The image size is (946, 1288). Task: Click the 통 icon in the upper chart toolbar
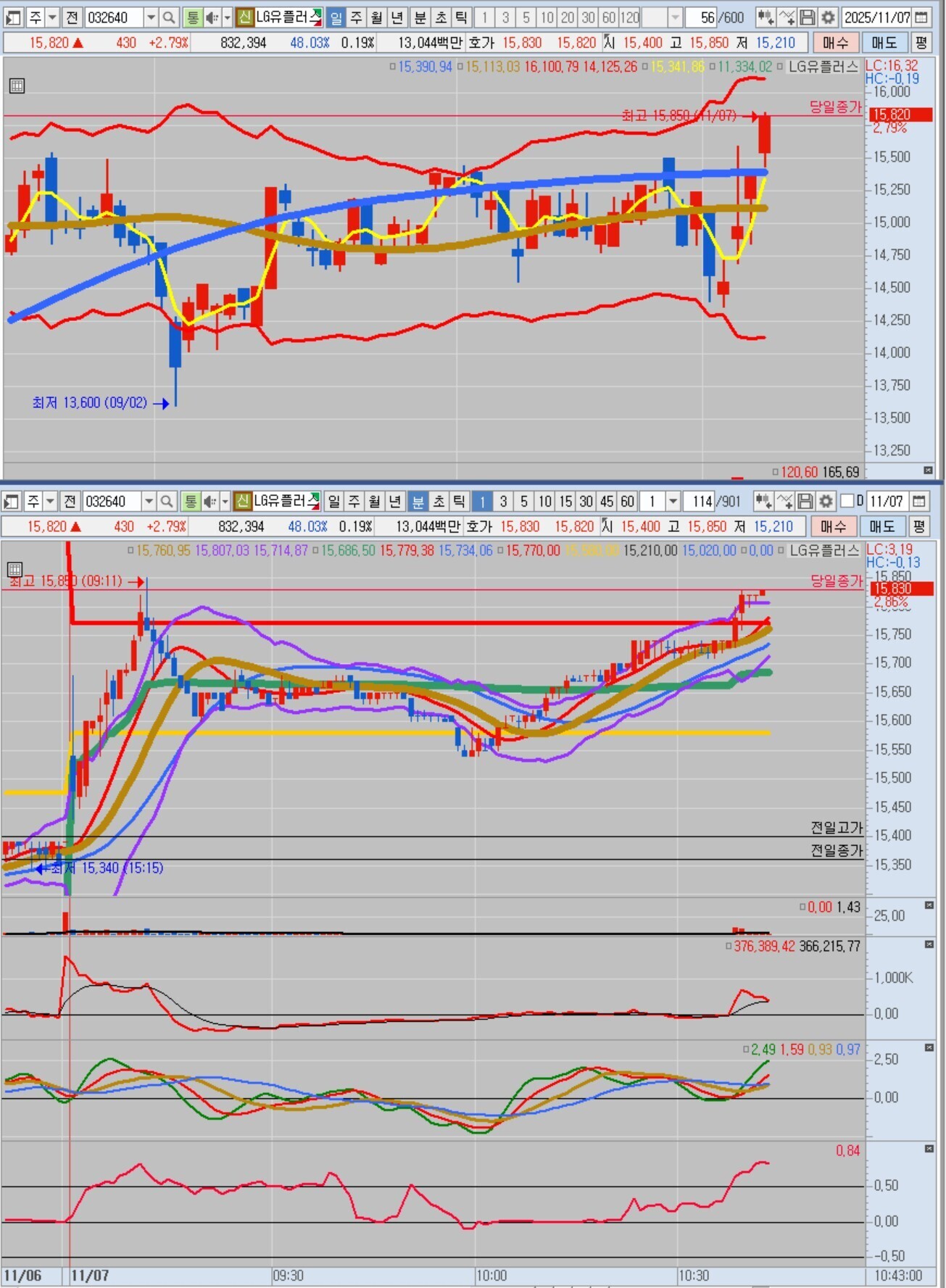click(192, 17)
